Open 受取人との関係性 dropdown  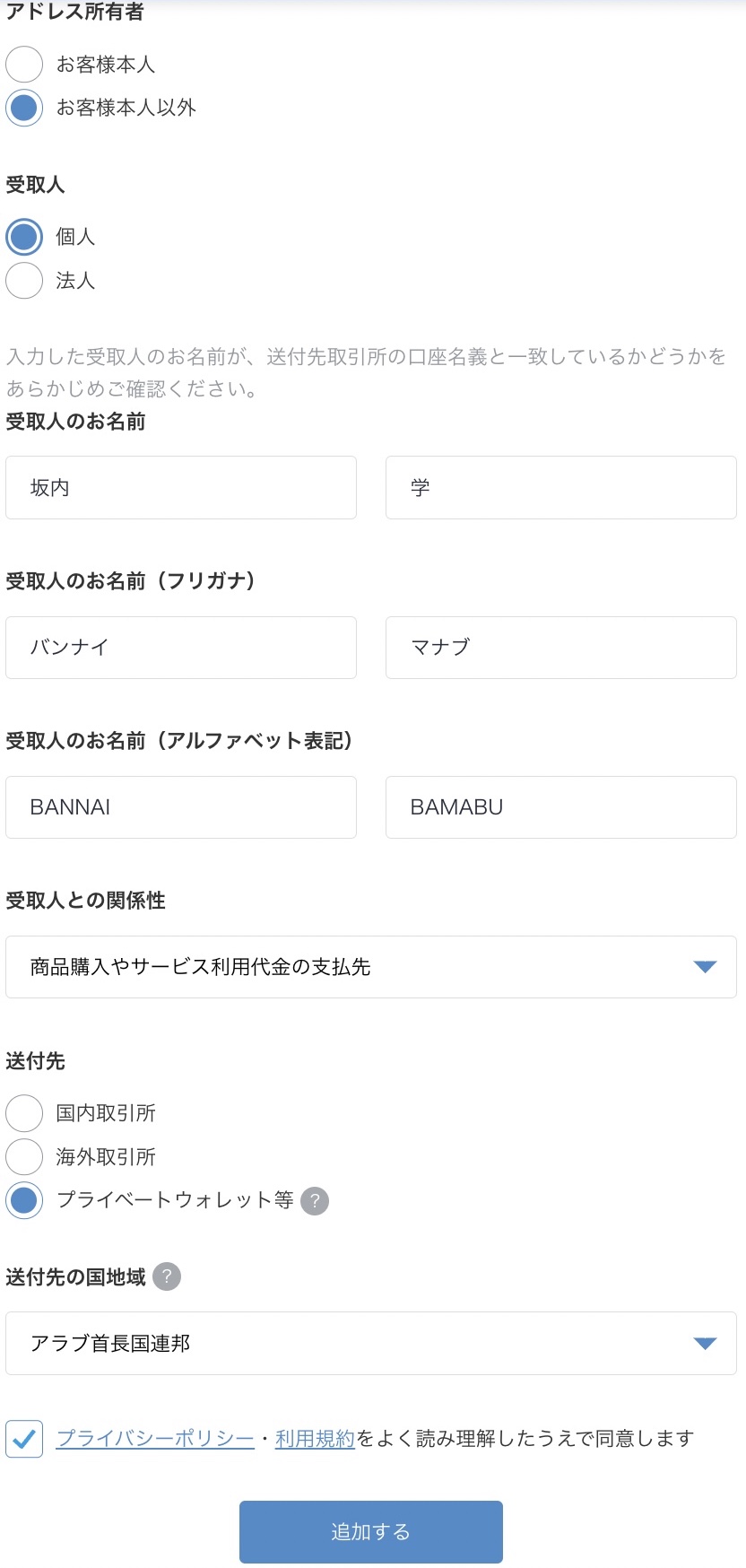point(371,967)
